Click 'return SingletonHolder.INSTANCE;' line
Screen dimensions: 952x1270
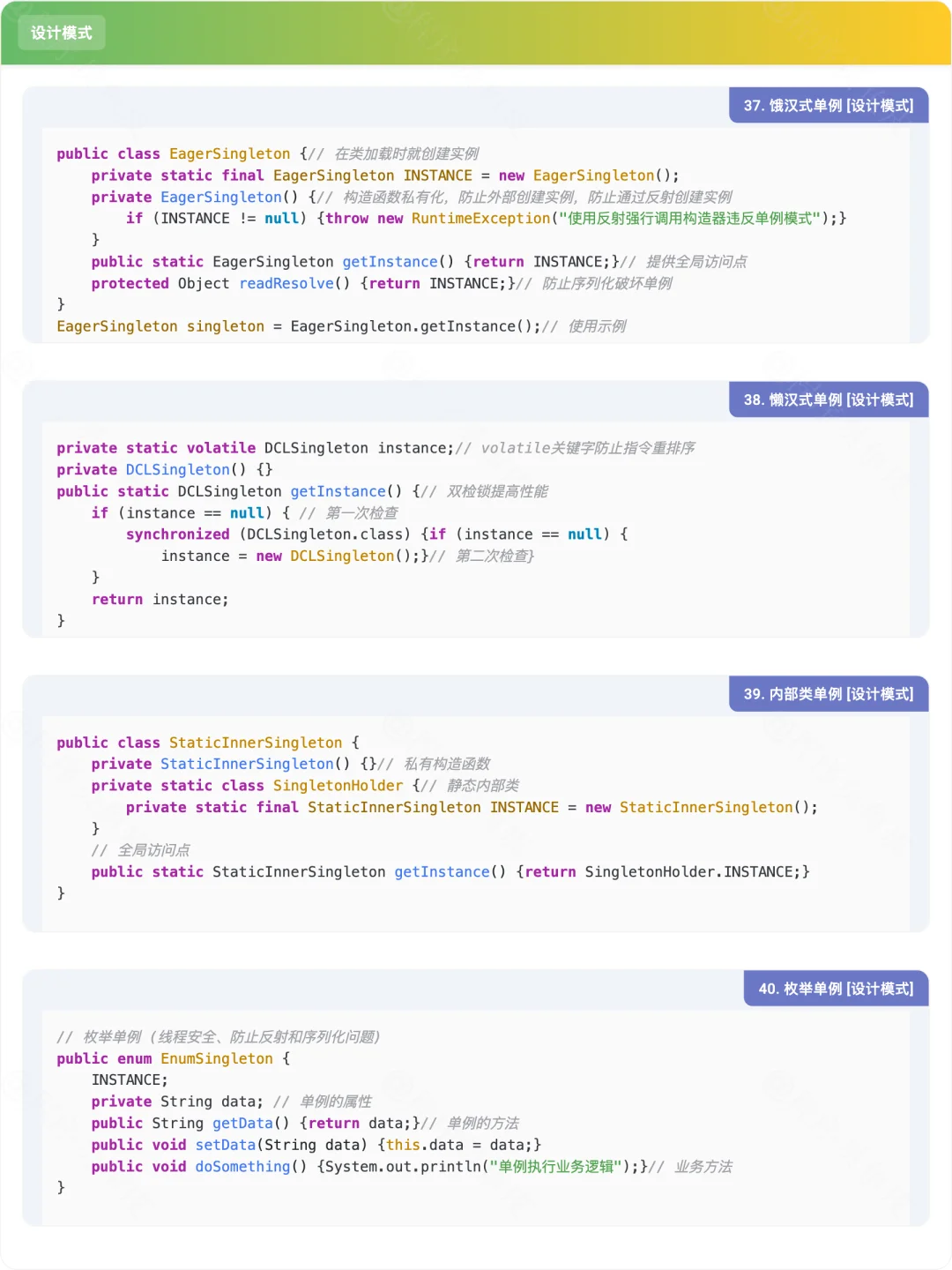[662, 871]
